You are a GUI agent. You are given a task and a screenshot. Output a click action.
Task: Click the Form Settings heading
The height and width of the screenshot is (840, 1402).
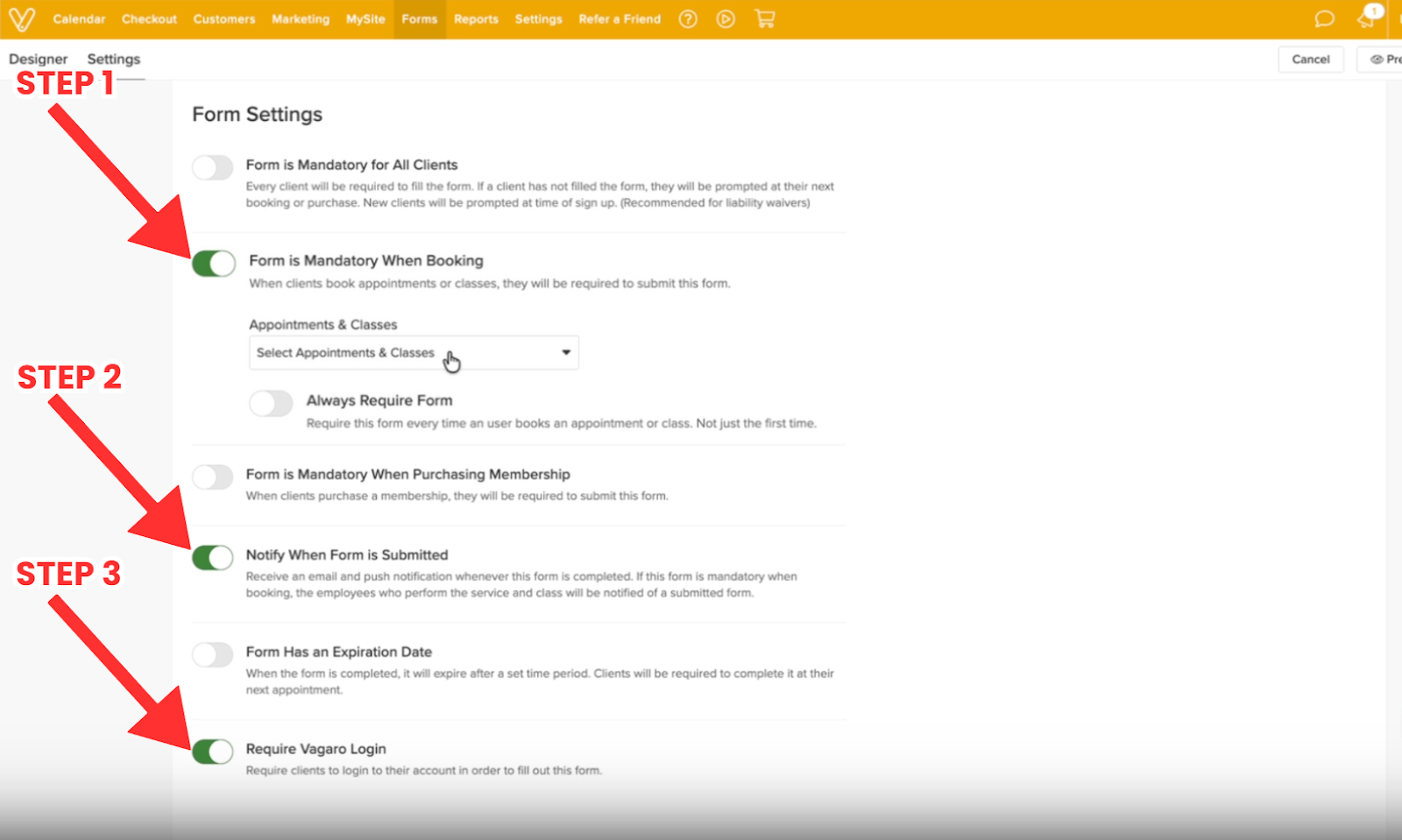[x=258, y=114]
